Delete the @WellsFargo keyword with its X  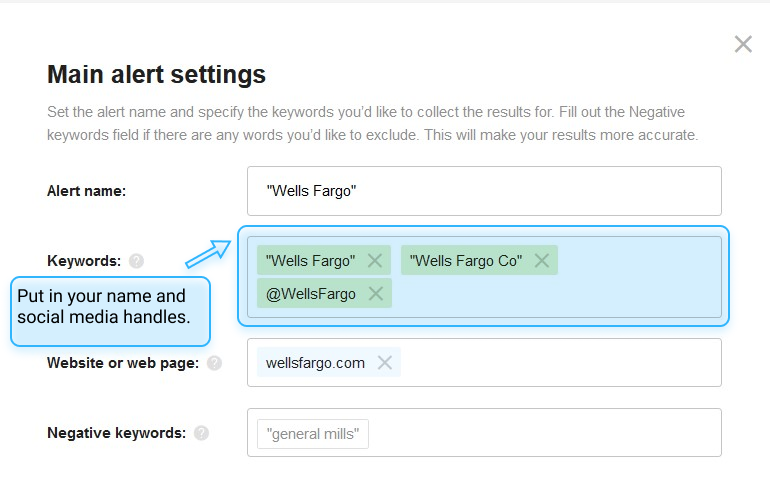pyautogui.click(x=376, y=294)
